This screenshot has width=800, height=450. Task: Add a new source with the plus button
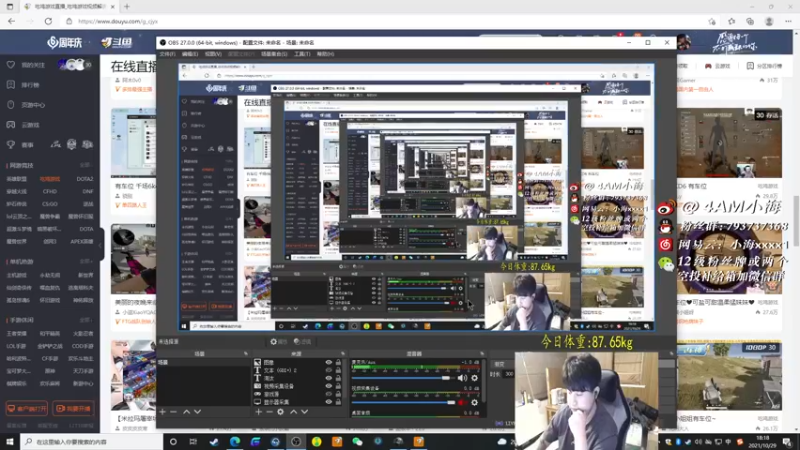(x=259, y=412)
